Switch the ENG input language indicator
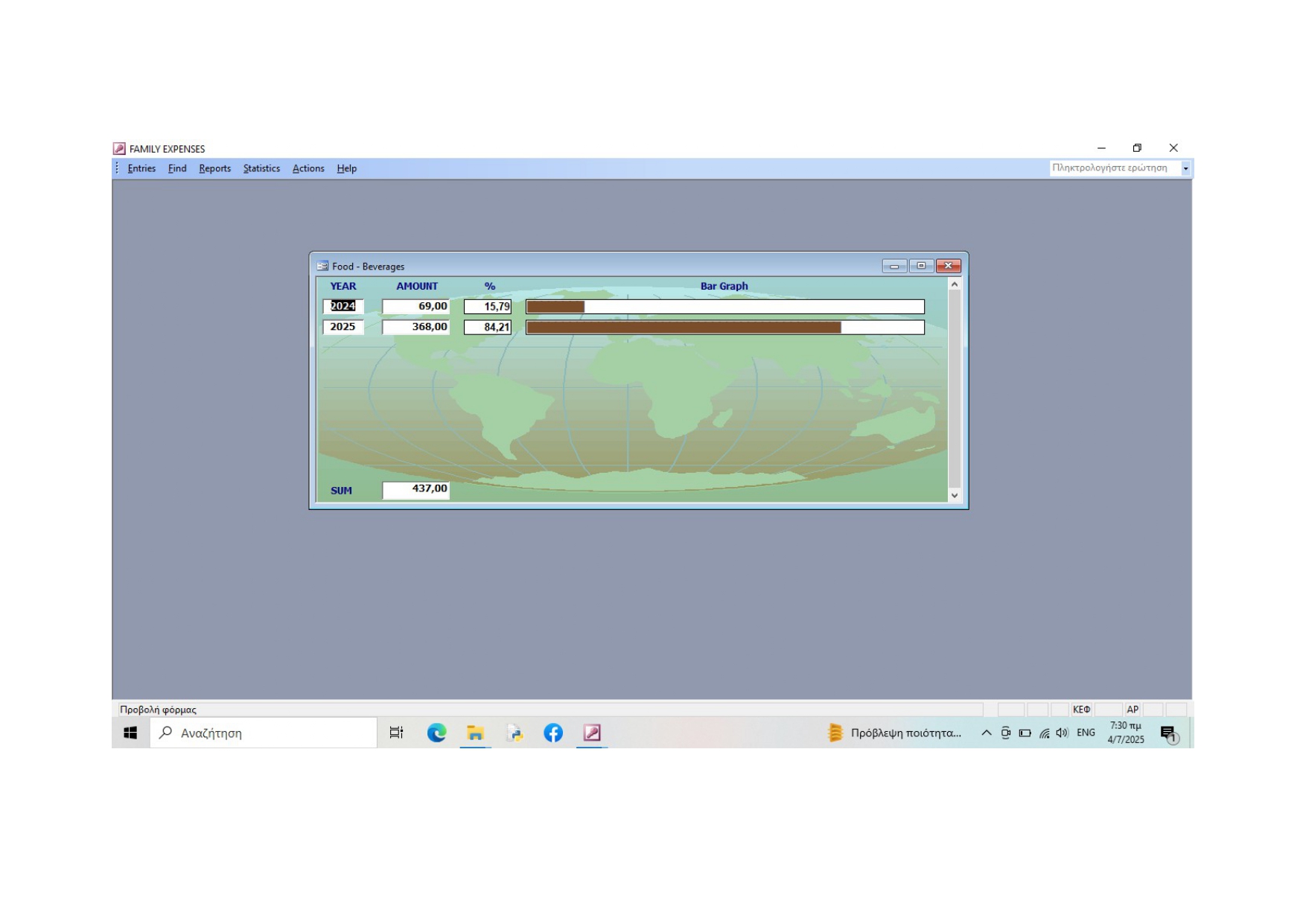The width and height of the screenshot is (1306, 924). tap(1086, 733)
